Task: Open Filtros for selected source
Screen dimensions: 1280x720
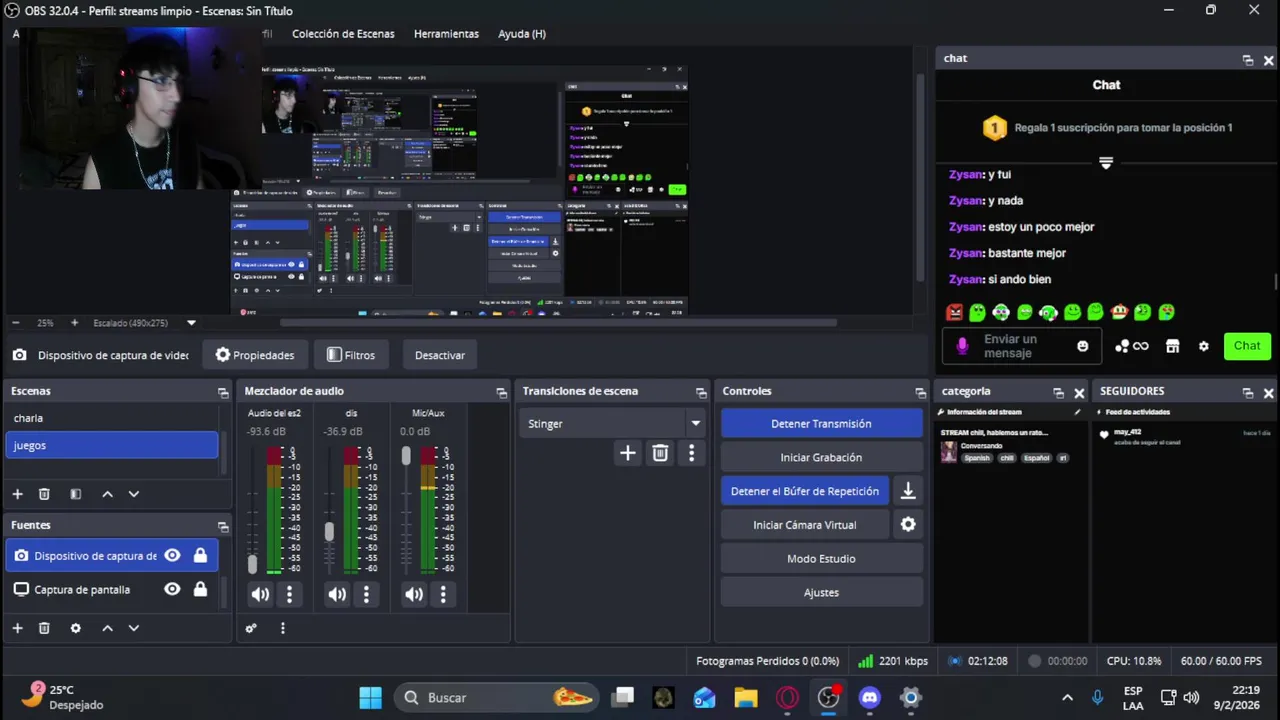Action: (351, 355)
